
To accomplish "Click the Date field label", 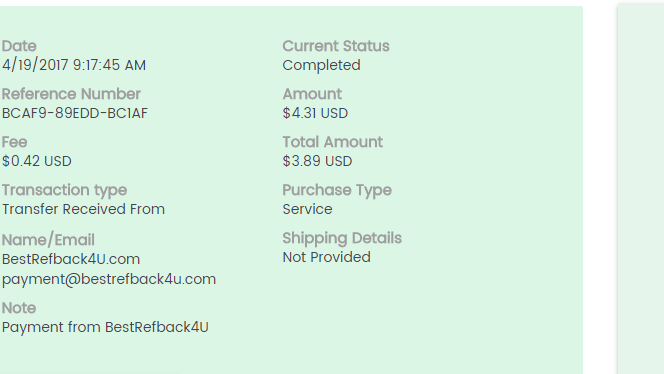I will click(x=19, y=46).
